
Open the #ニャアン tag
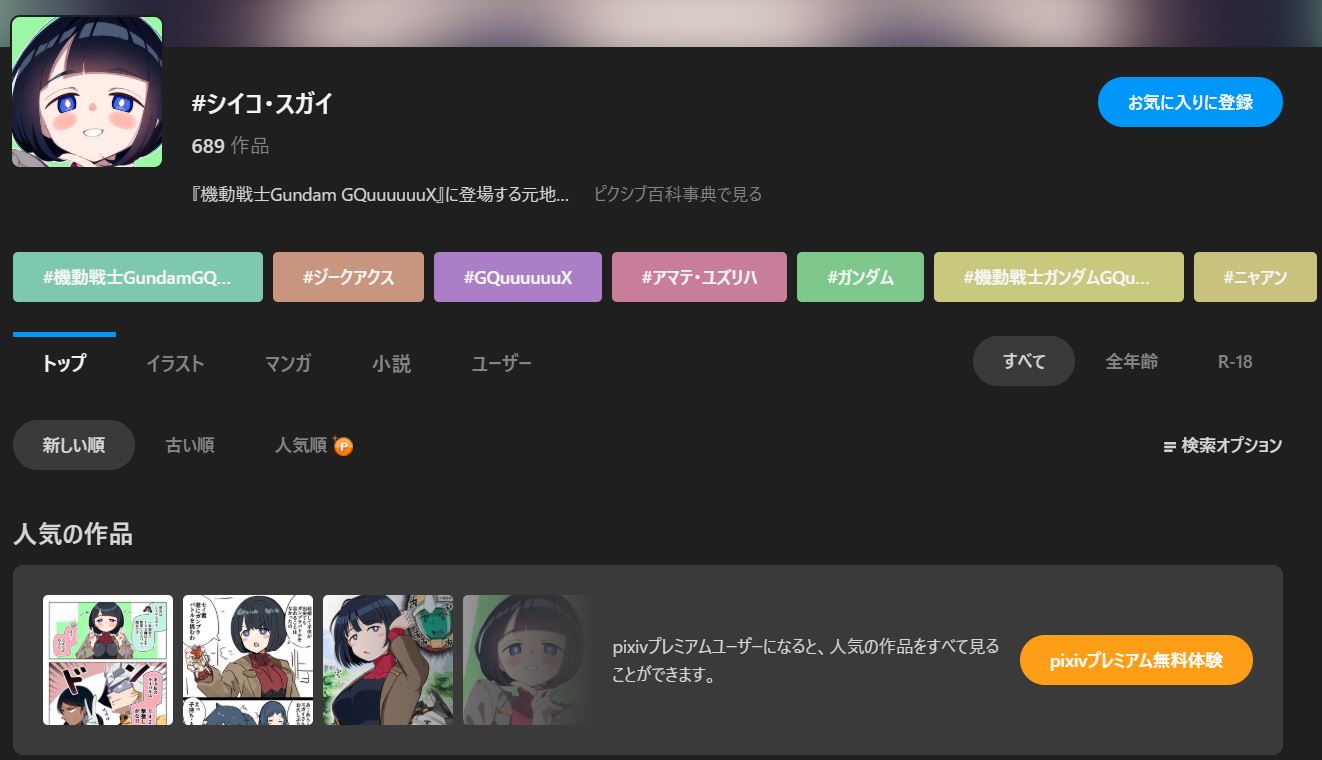pos(1255,277)
